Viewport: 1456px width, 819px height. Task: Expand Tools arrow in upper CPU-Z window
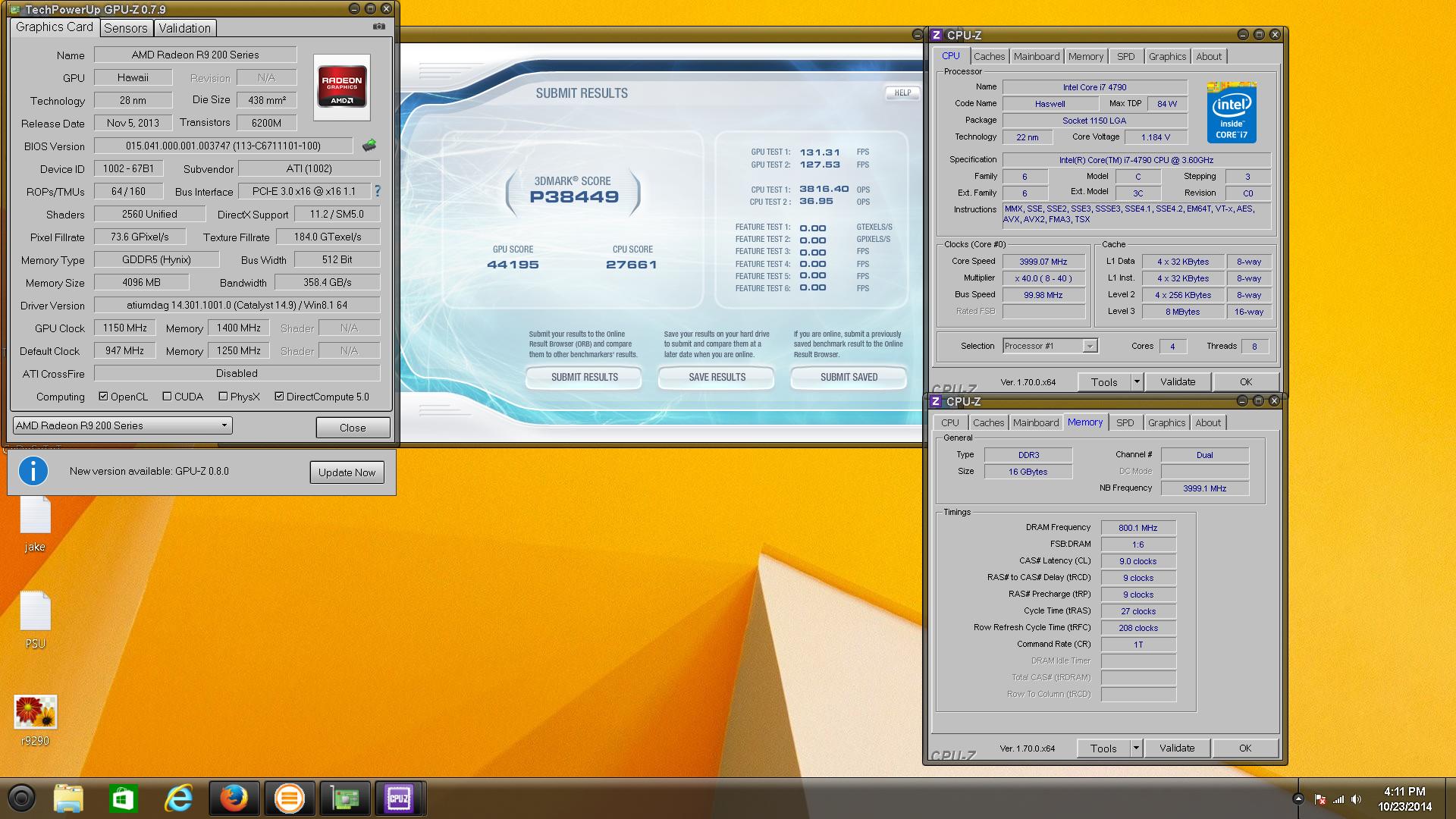[x=1137, y=381]
